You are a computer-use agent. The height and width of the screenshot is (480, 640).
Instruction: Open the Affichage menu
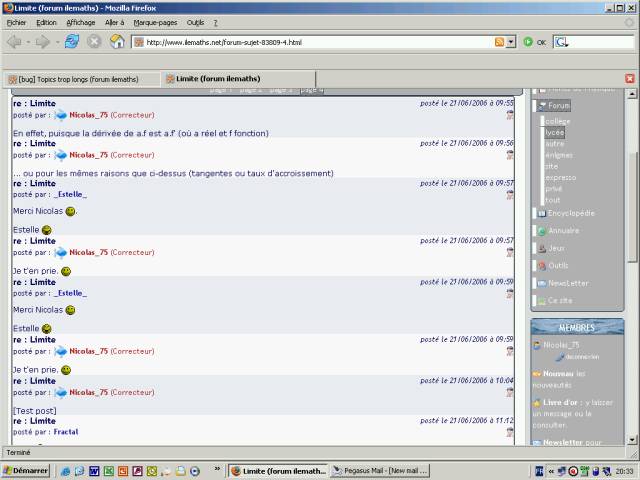coord(81,22)
